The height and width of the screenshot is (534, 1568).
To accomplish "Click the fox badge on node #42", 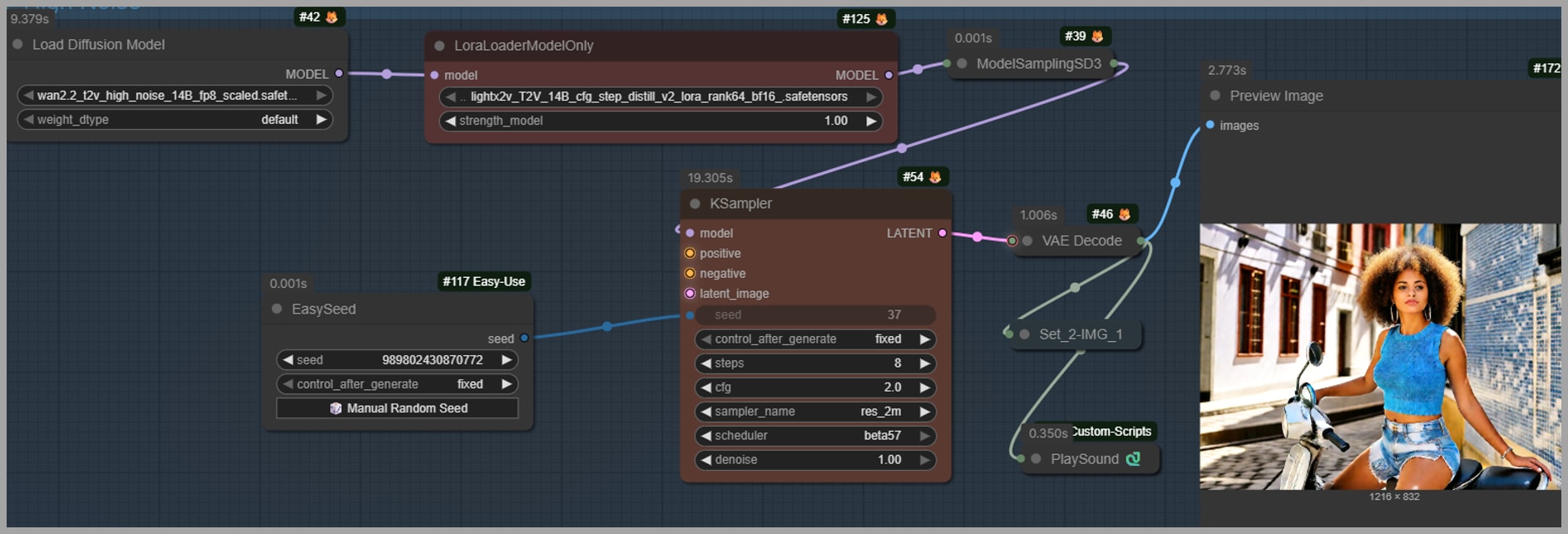I will 332,17.
